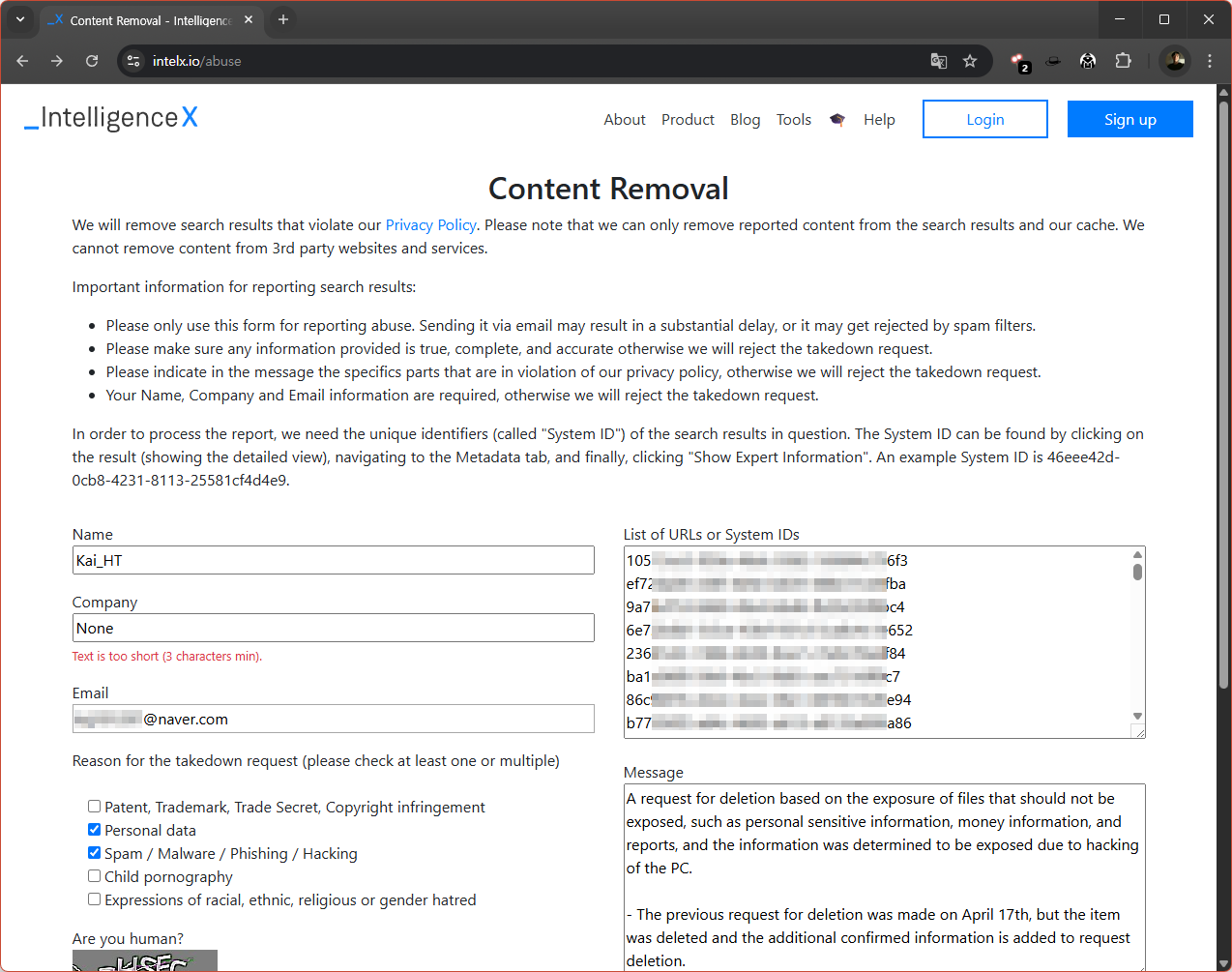Uncheck the Personal data checkbox
This screenshot has width=1232, height=972.
pos(95,830)
